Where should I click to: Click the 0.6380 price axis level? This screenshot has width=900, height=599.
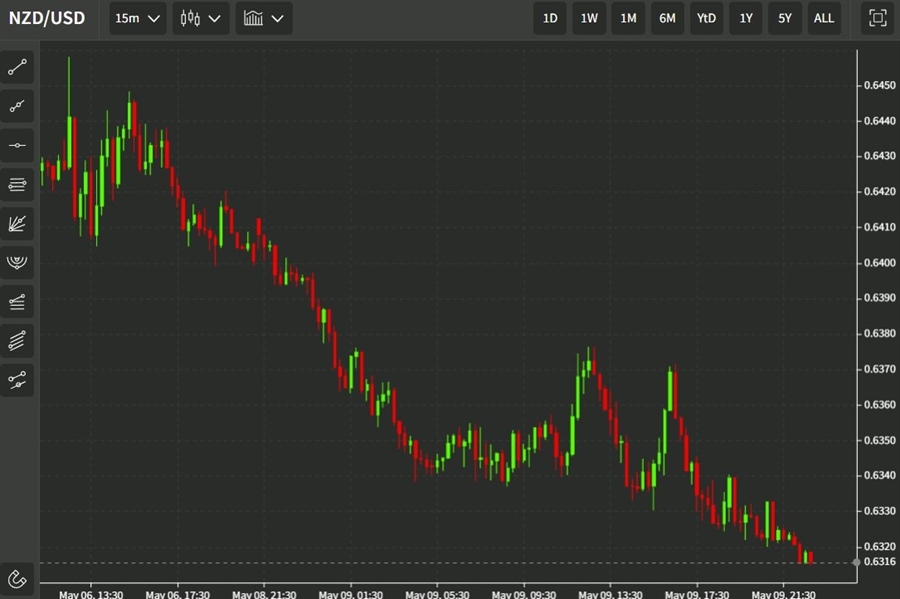874,334
